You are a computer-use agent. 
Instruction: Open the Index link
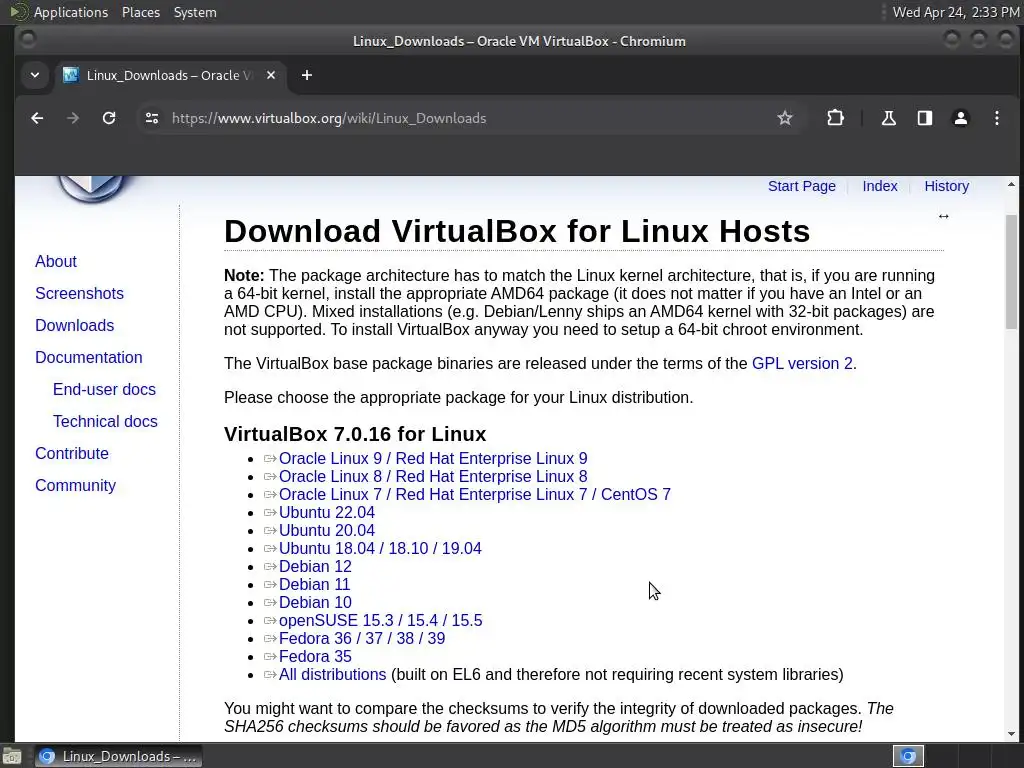pyautogui.click(x=880, y=186)
